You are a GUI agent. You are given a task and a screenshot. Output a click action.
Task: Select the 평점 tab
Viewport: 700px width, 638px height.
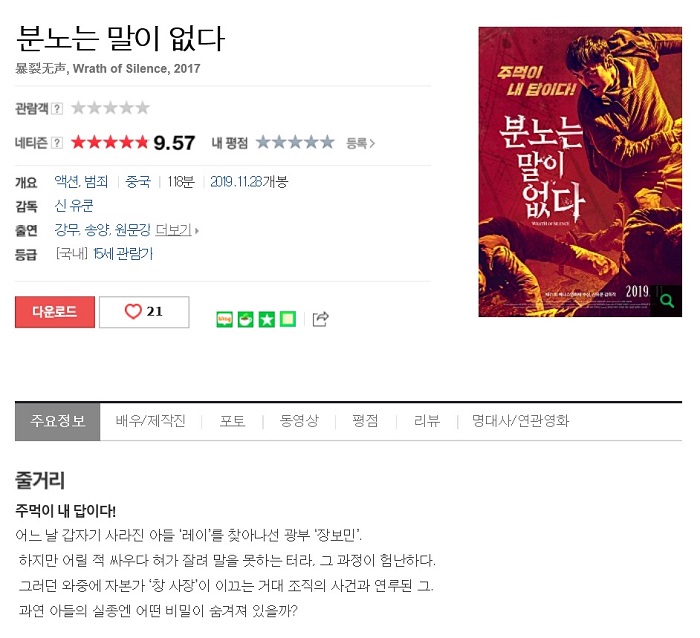point(365,421)
